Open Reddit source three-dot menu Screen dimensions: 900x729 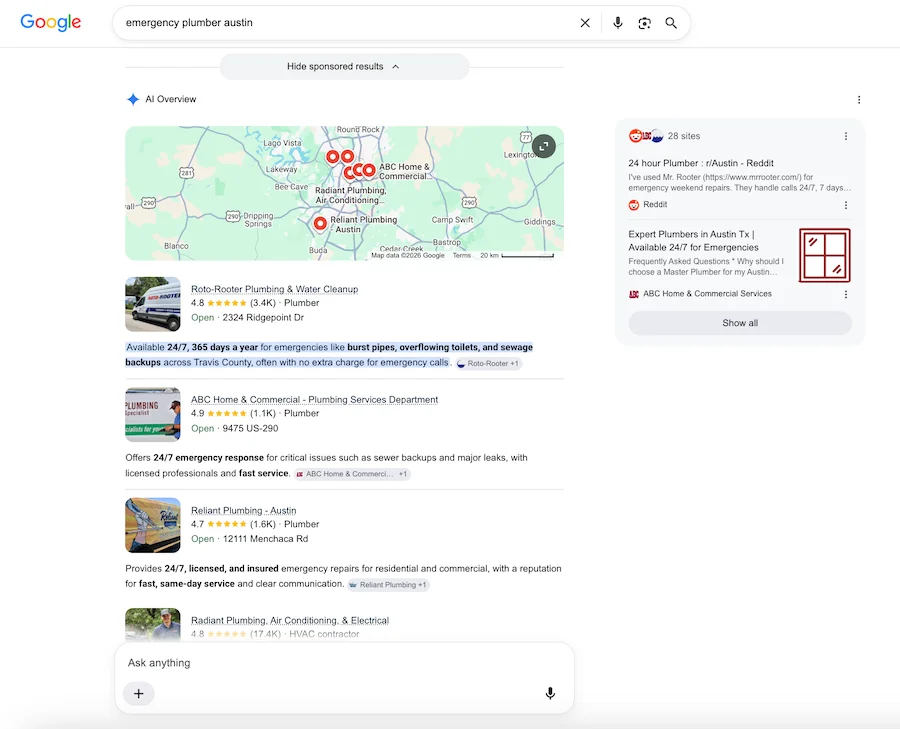pyautogui.click(x=845, y=205)
